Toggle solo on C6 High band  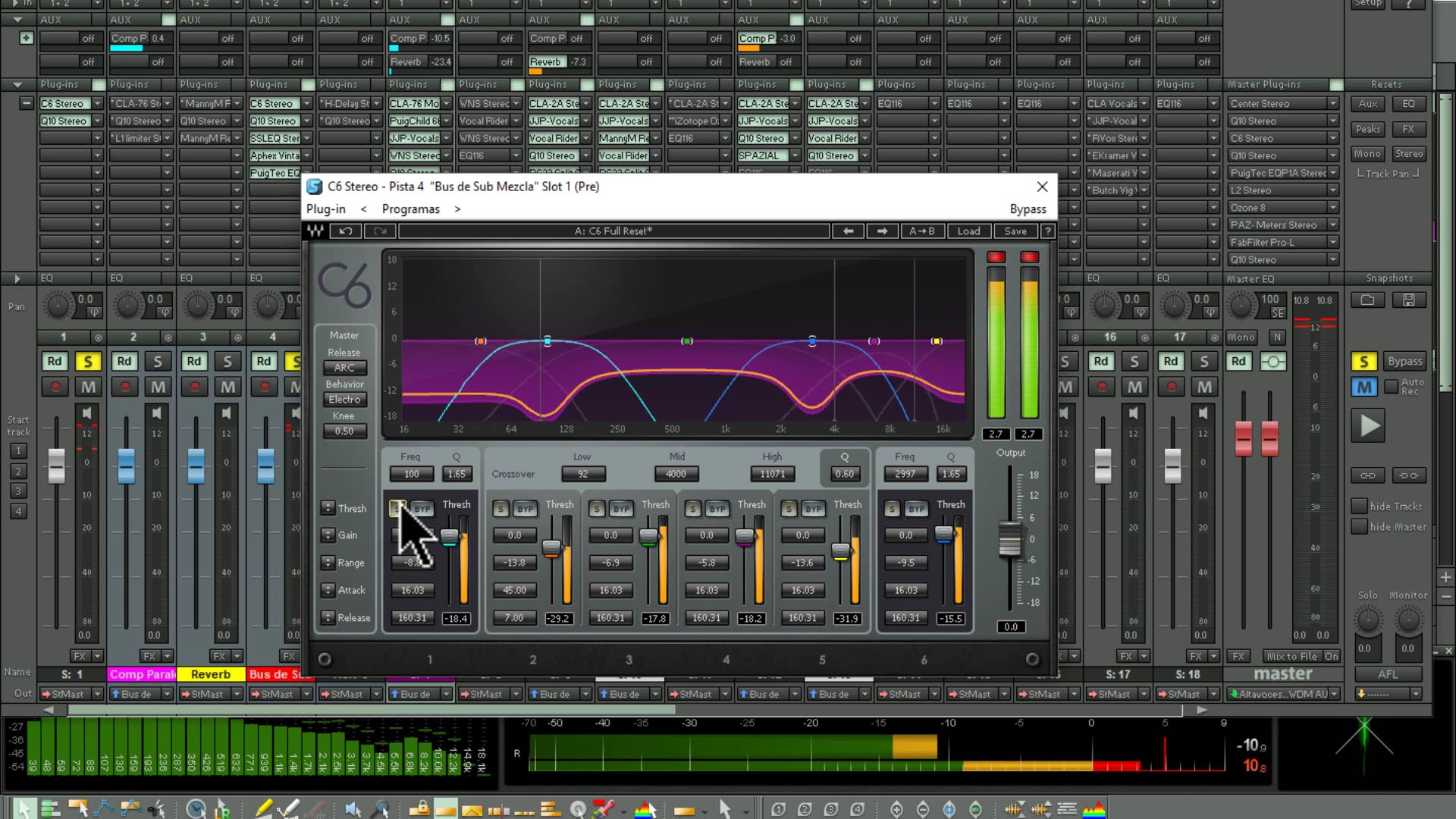click(x=789, y=509)
